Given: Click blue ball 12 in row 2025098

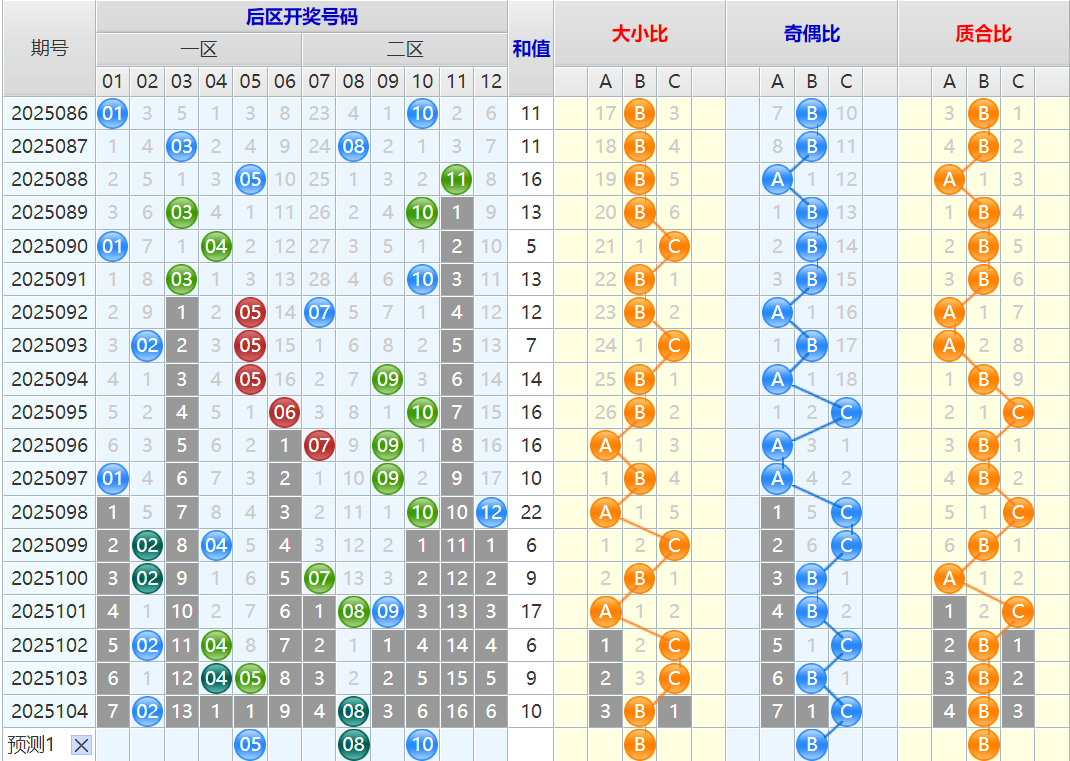Looking at the screenshot, I should [x=491, y=512].
